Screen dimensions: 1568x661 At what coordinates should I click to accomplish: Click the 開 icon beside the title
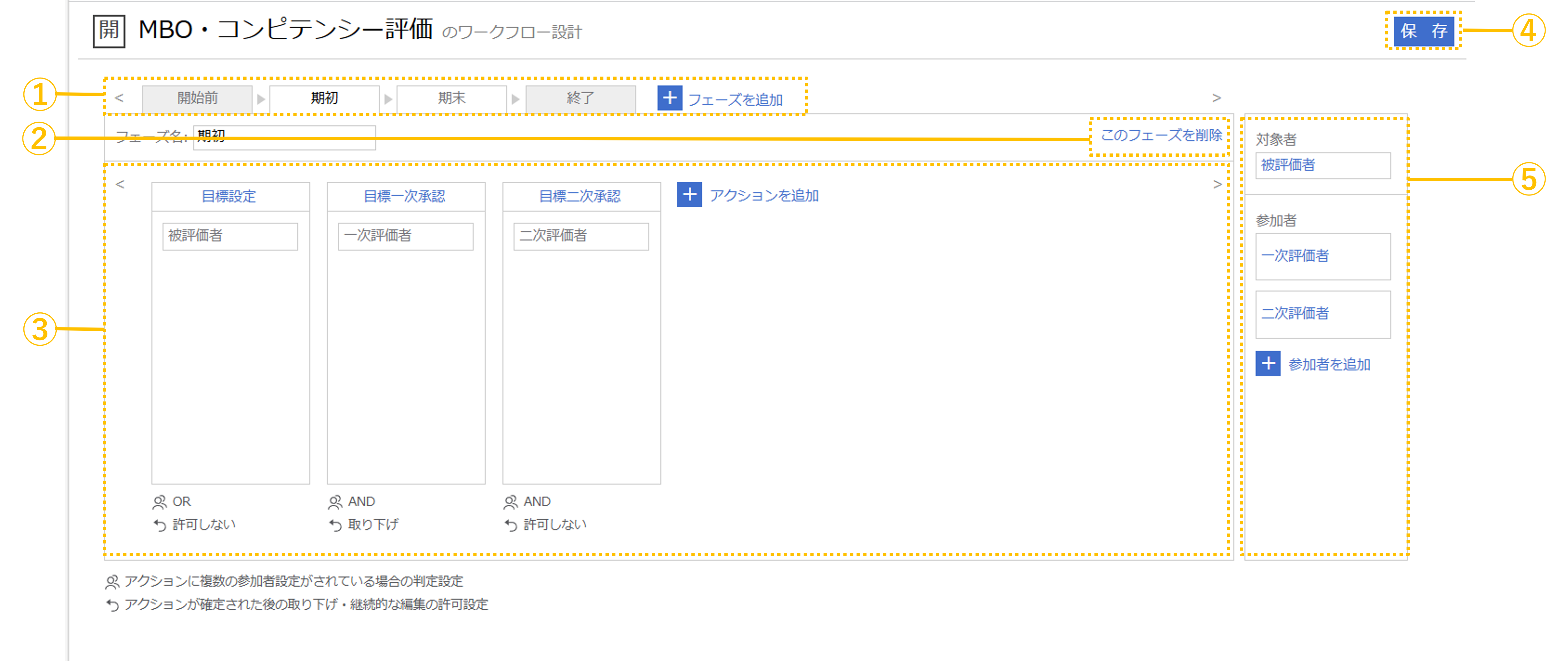(109, 30)
